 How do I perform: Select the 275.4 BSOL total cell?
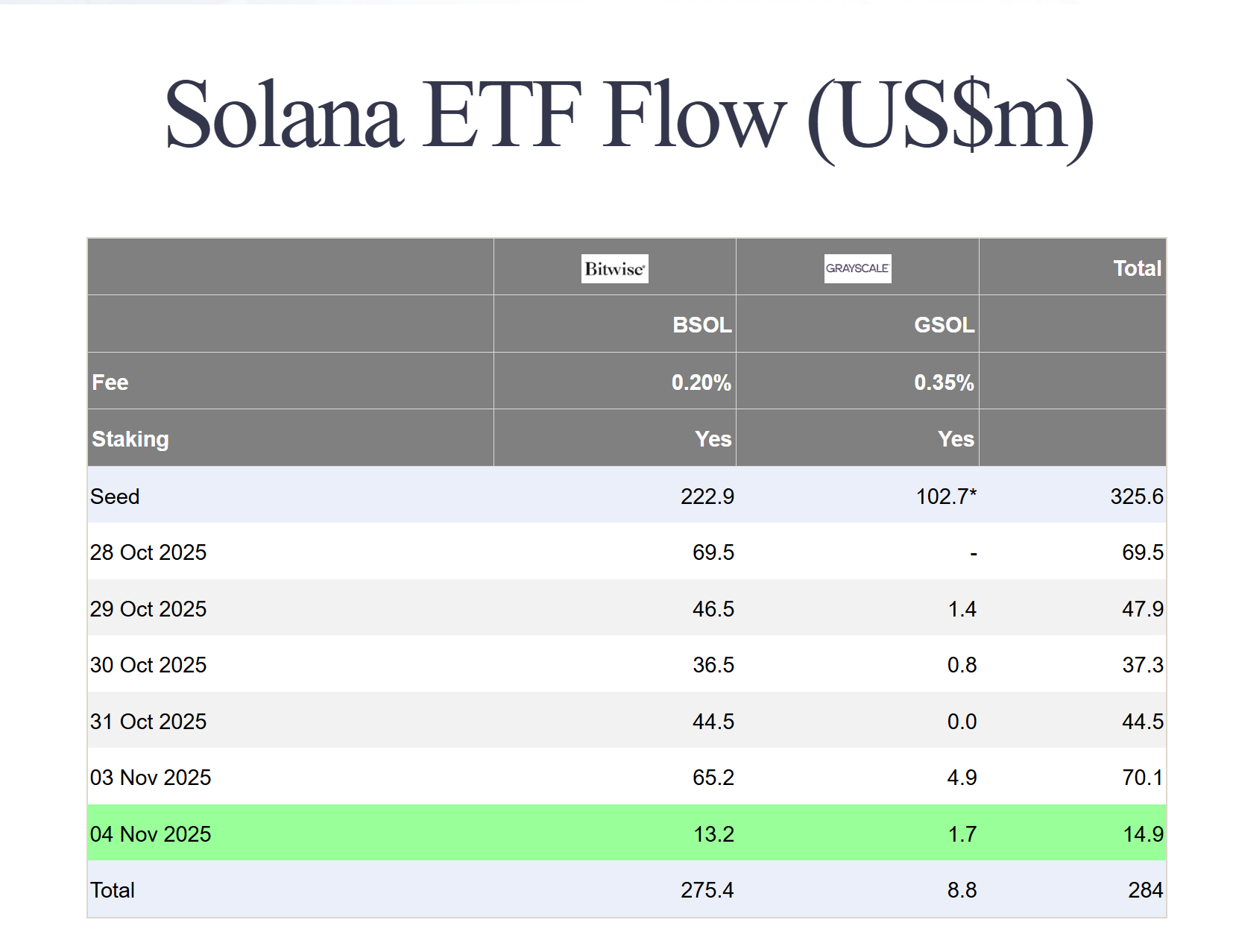[707, 890]
